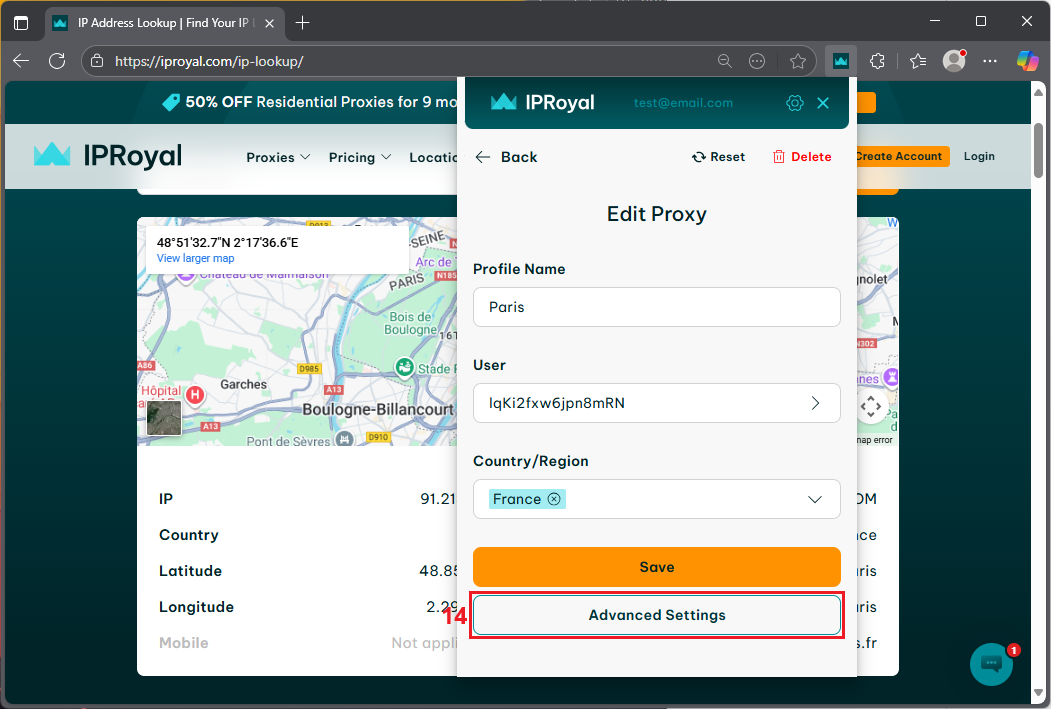Remove the France country tag

point(554,499)
